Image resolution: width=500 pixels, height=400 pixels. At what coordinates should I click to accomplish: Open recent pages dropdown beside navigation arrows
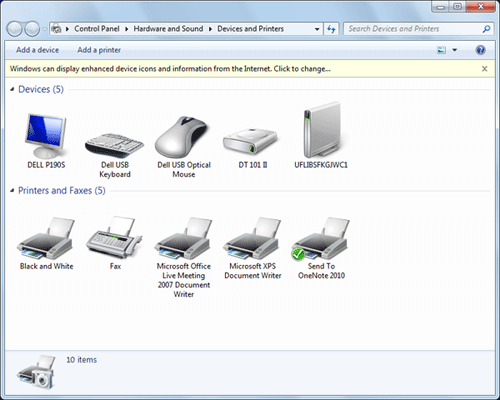pyautogui.click(x=44, y=29)
